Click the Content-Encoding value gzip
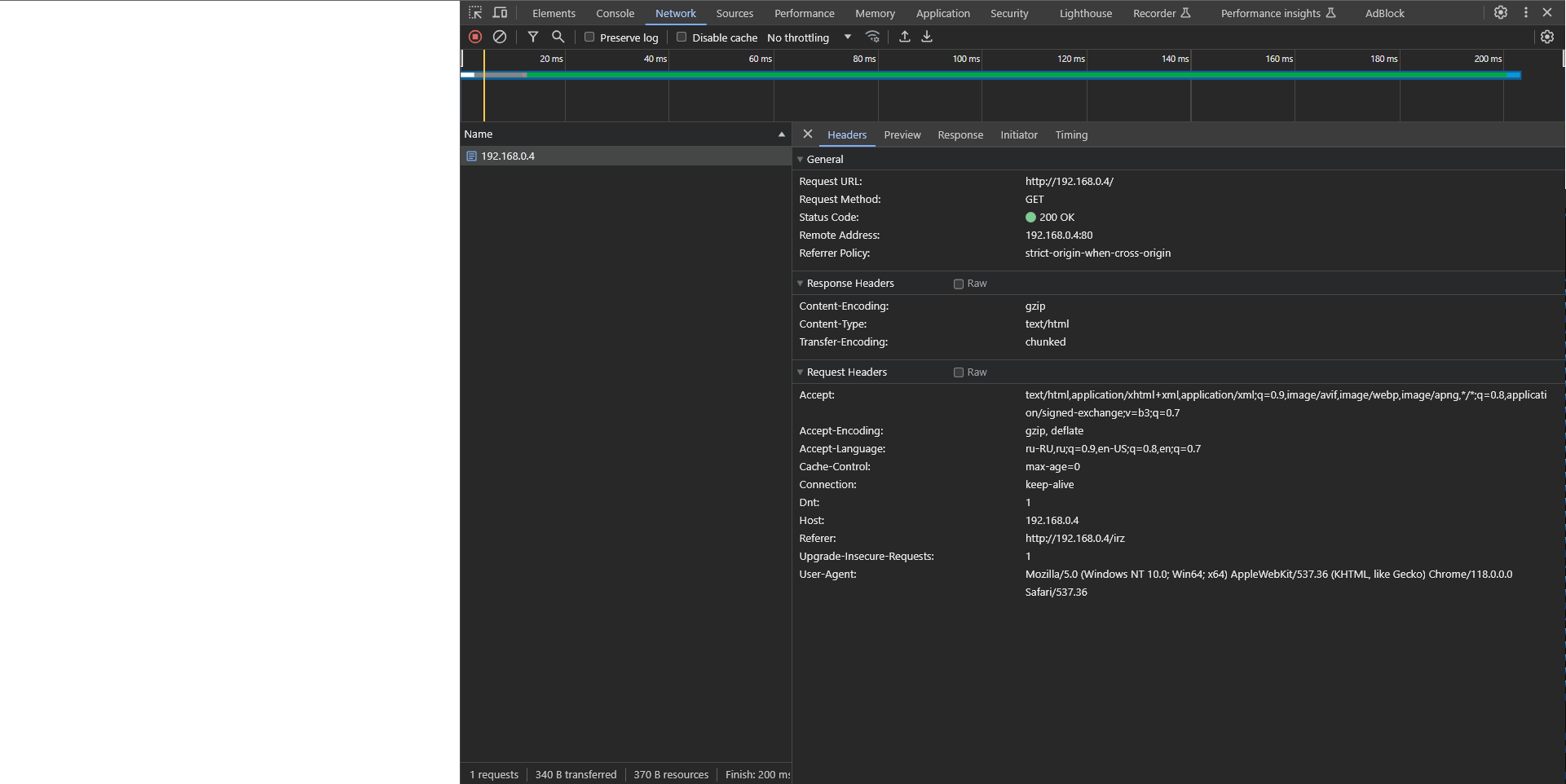This screenshot has width=1566, height=784. pos(1034,306)
